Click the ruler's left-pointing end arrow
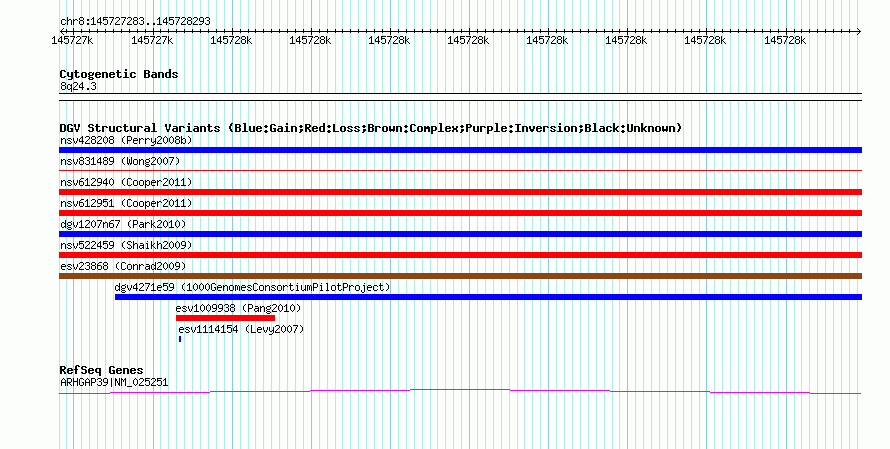This screenshot has width=890, height=449. pos(62,31)
